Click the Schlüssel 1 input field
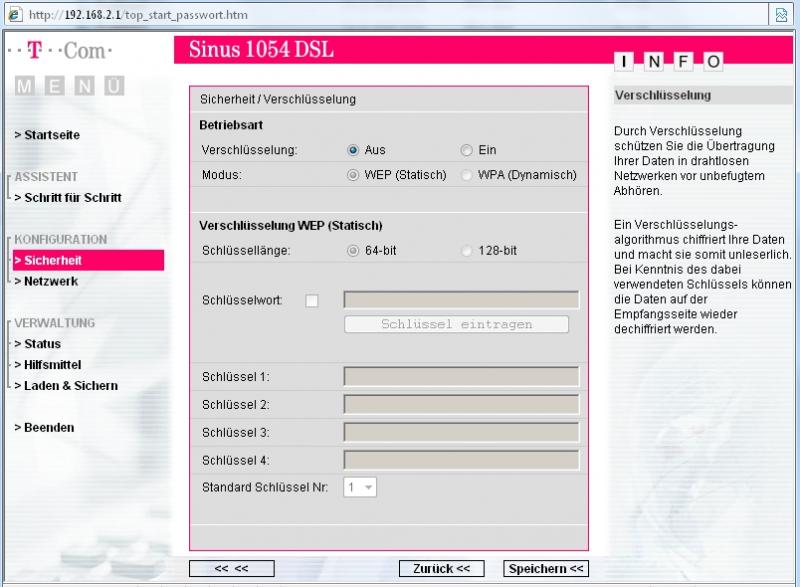800x587 pixels. (462, 376)
